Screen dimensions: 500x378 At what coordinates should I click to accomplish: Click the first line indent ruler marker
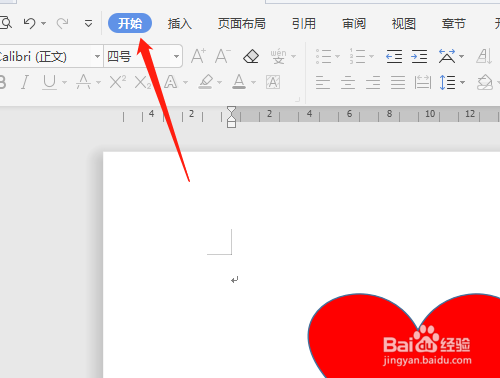pos(231,110)
